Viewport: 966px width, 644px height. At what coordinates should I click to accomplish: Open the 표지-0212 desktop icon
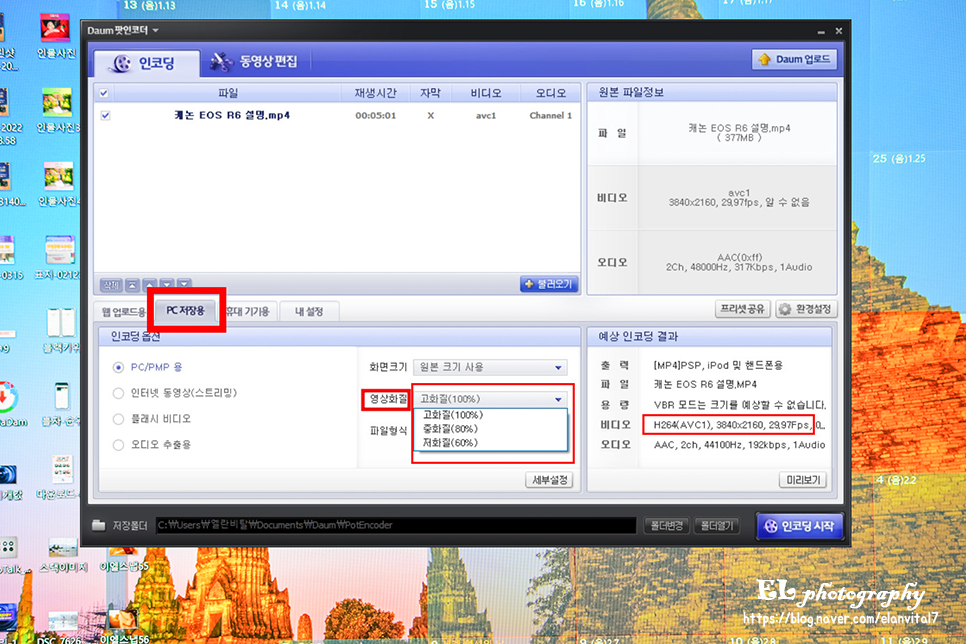[58, 258]
